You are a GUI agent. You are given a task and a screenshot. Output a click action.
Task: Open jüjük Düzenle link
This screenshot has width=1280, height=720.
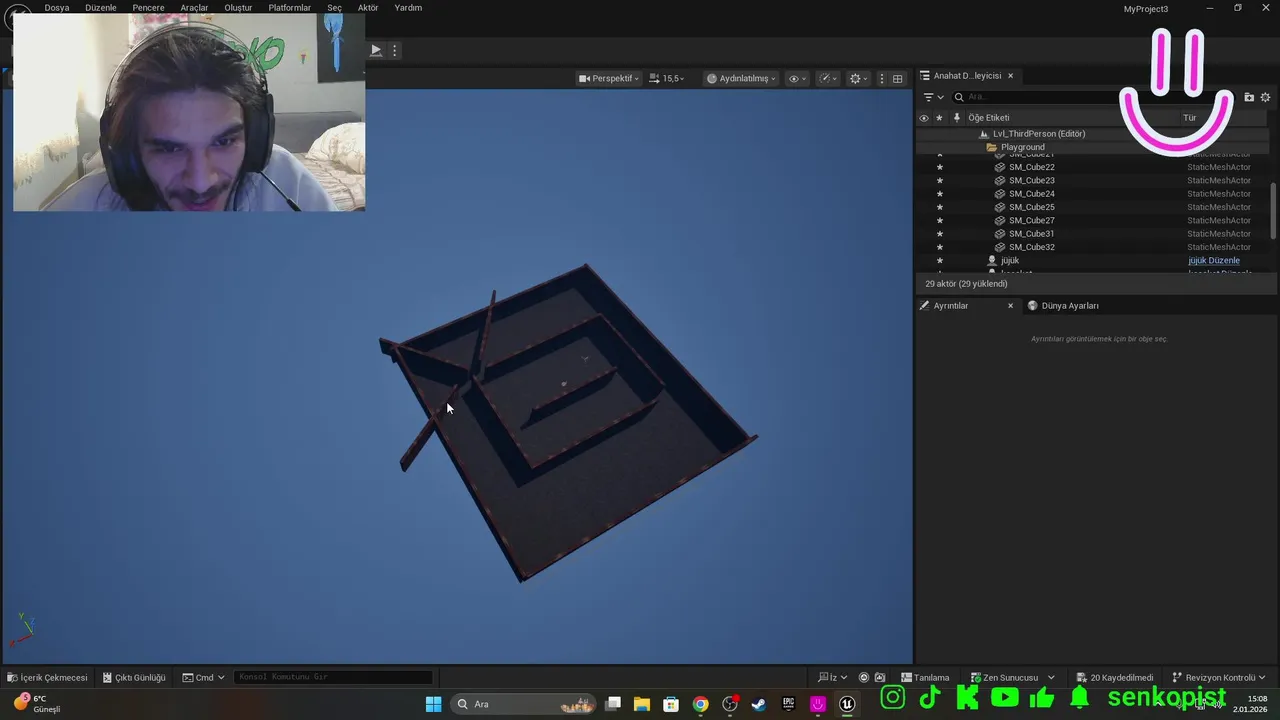[x=1214, y=260]
